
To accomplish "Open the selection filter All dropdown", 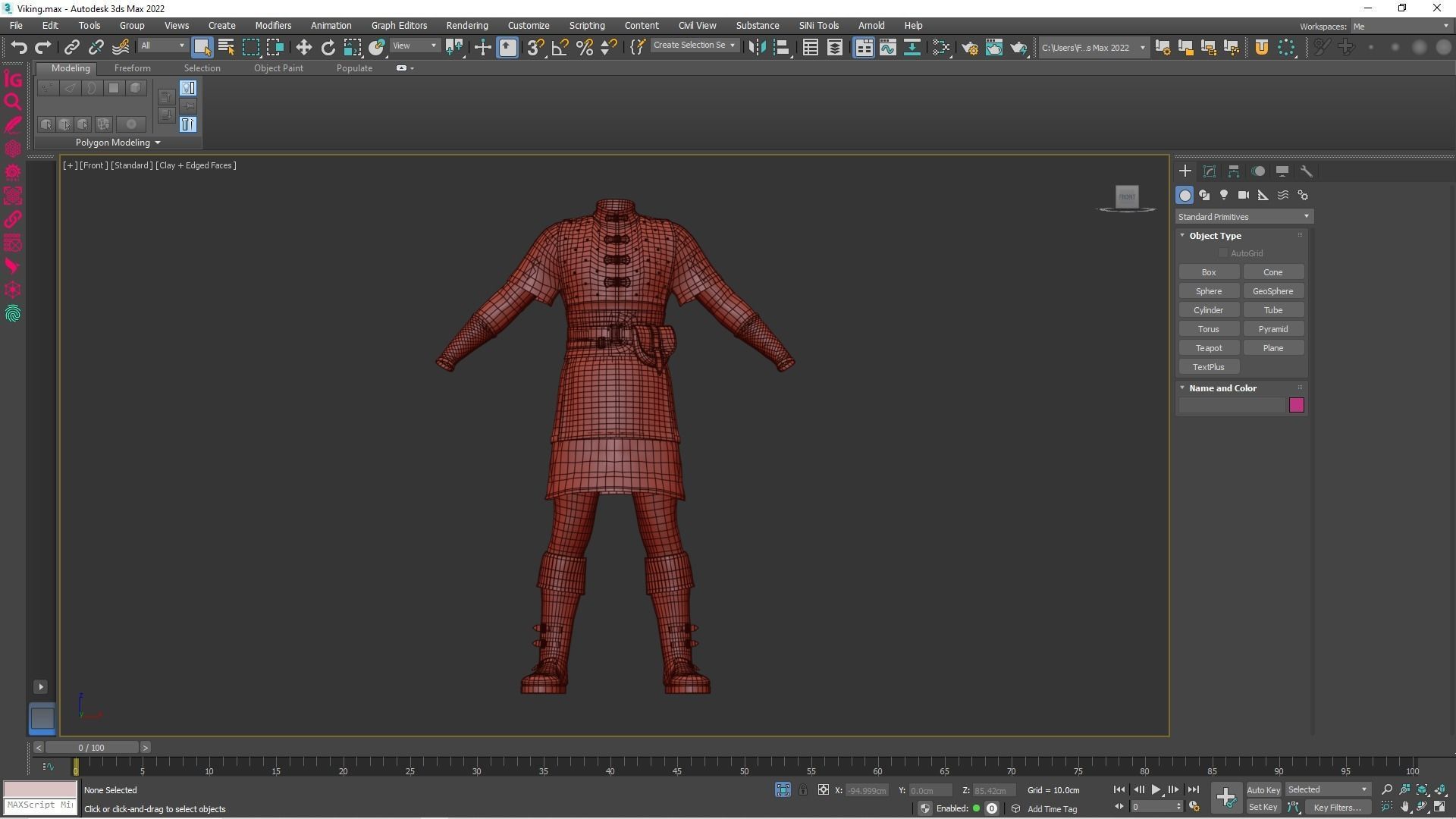I will tap(162, 45).
